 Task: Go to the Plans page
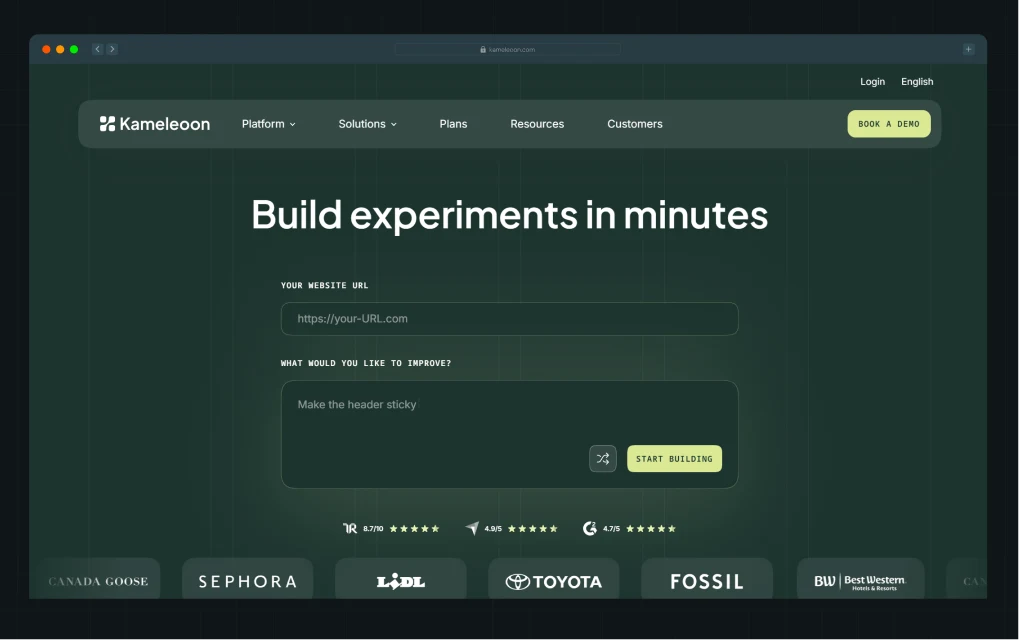[453, 124]
